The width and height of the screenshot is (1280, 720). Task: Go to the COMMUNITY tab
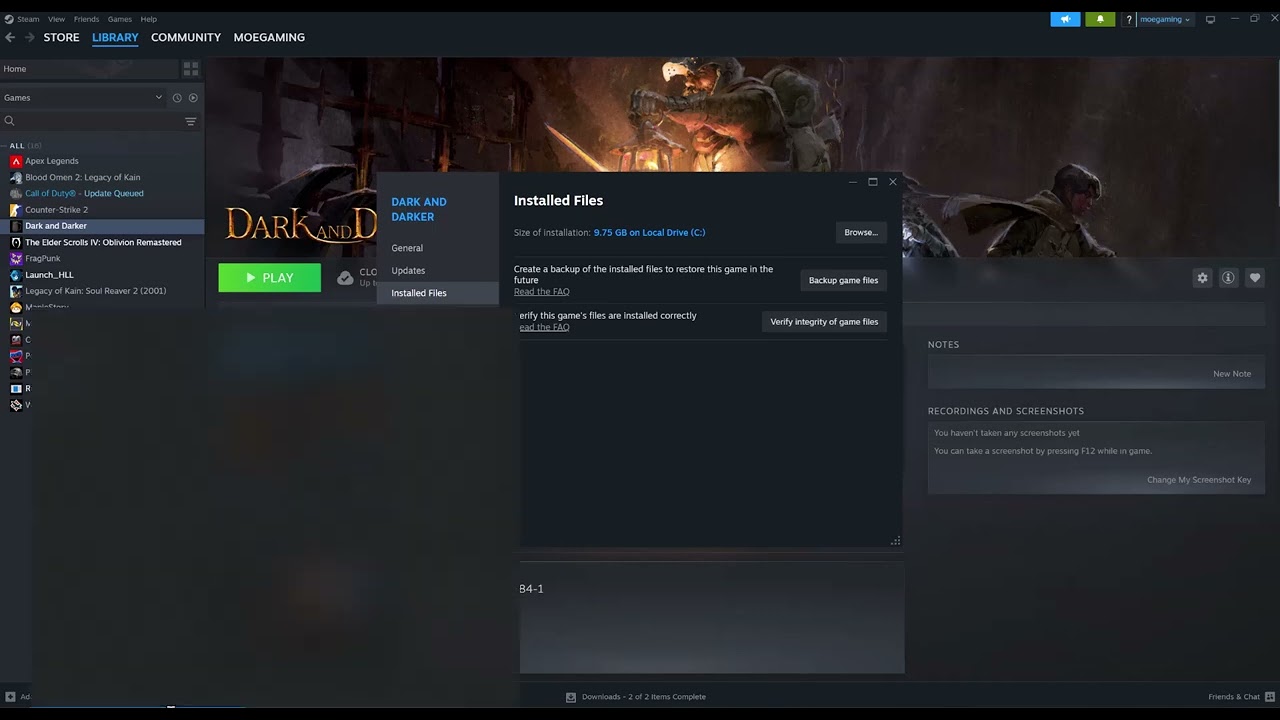tap(186, 37)
